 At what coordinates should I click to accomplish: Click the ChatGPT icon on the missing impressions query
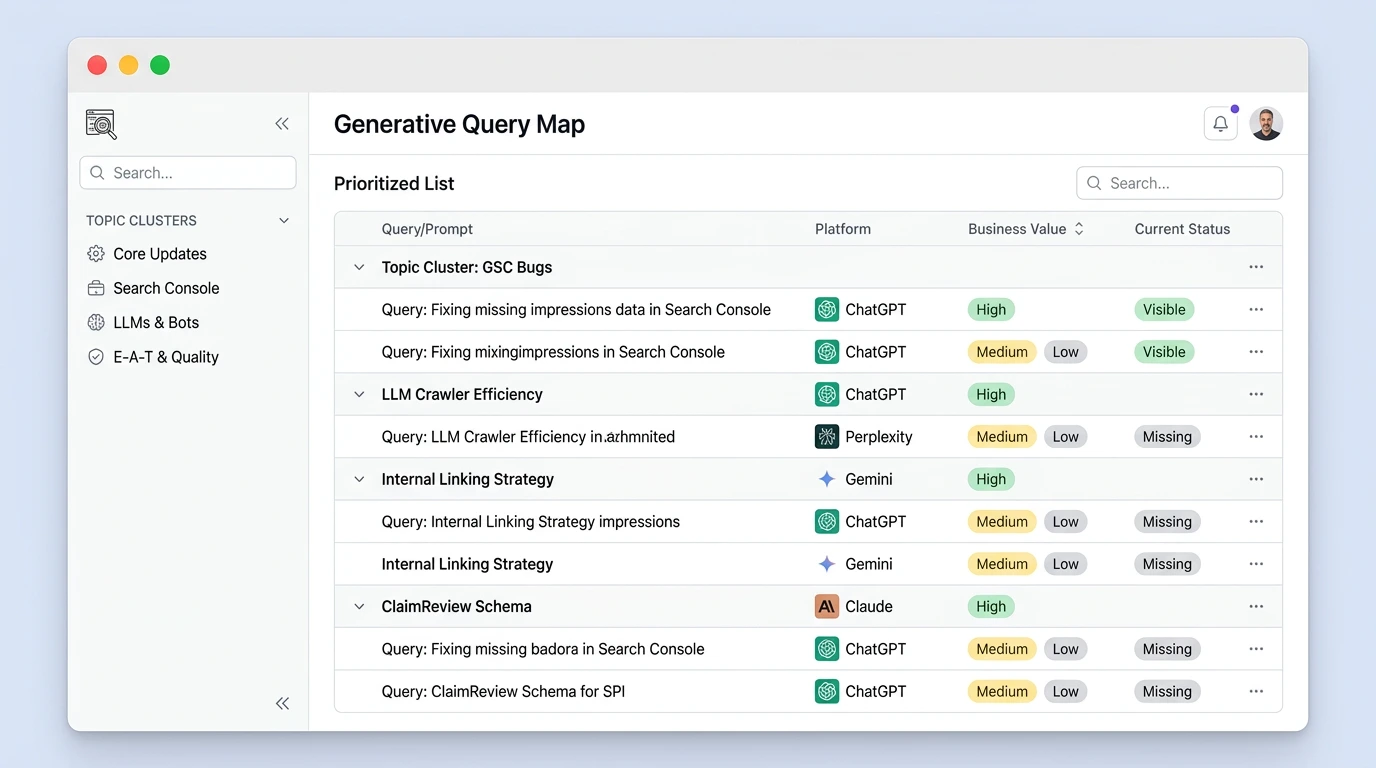click(x=827, y=309)
